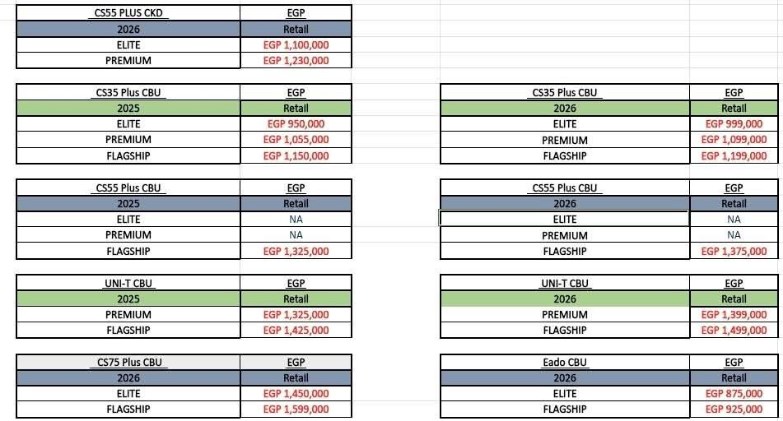Select the Eado CBU header cell

(564, 362)
